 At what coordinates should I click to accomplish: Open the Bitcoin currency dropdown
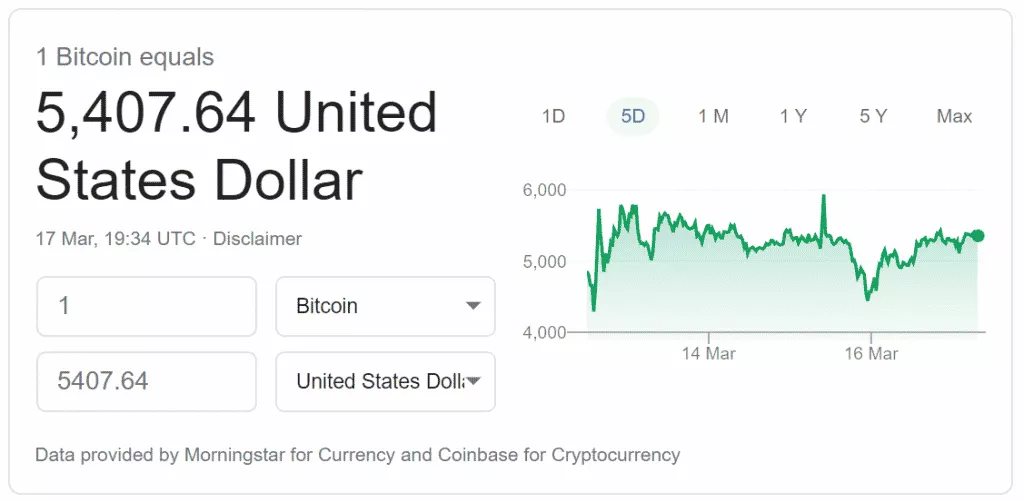385,306
